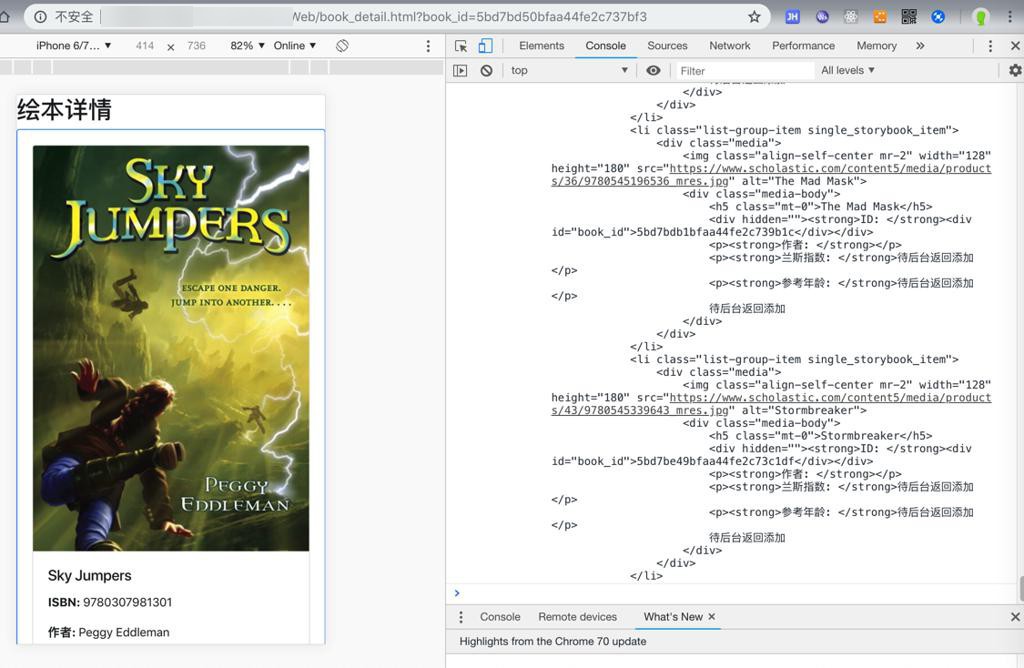Click the author name Peggy Eddleman
The width and height of the screenshot is (1024, 668).
tap(123, 632)
